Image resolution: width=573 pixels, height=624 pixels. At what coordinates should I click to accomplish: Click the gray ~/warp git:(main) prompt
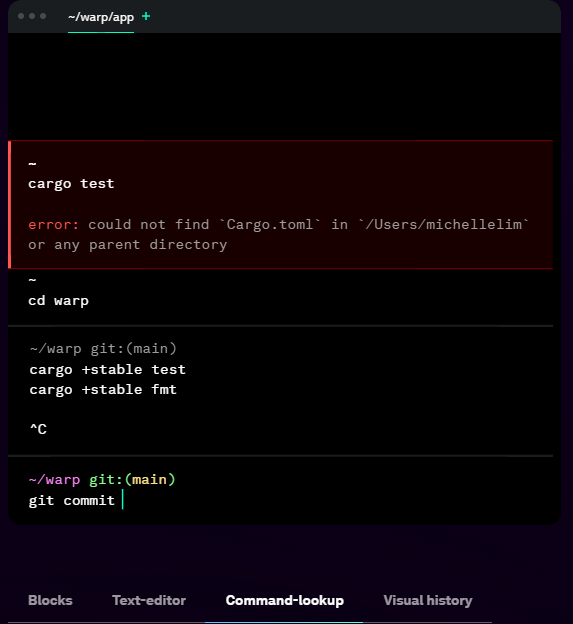pos(103,349)
